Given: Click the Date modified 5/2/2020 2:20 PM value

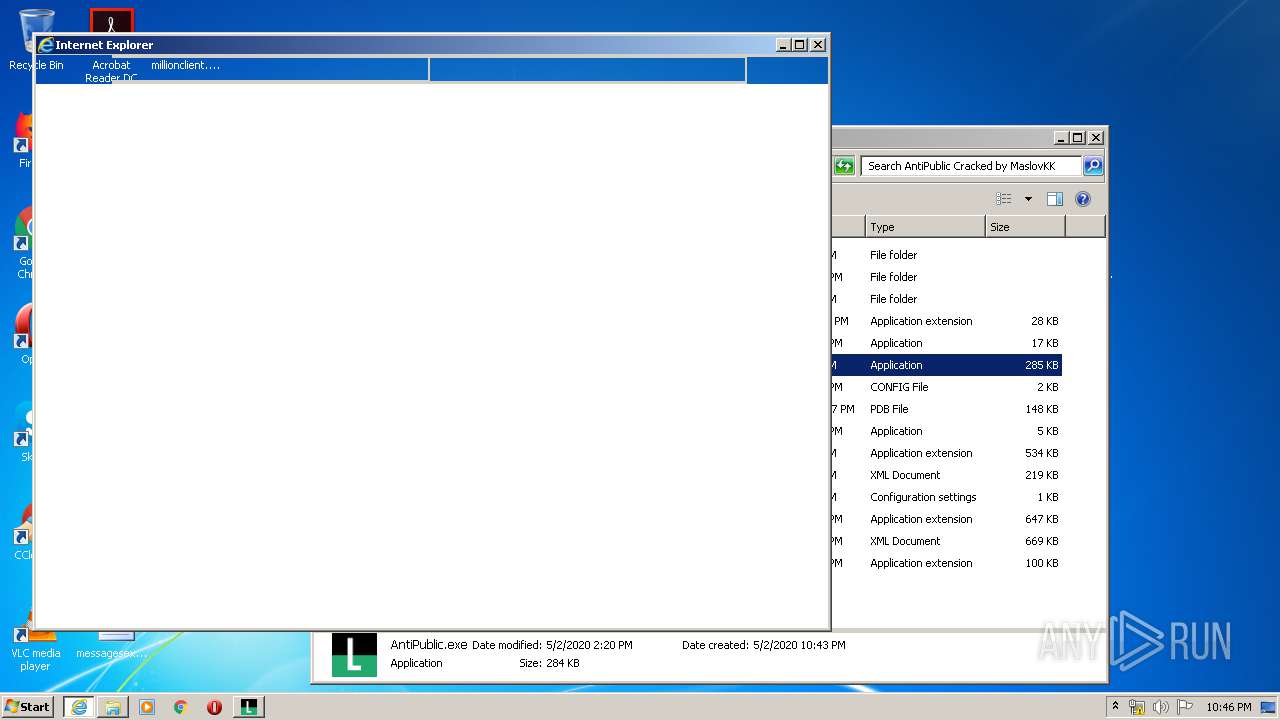Looking at the screenshot, I should pyautogui.click(x=589, y=645).
